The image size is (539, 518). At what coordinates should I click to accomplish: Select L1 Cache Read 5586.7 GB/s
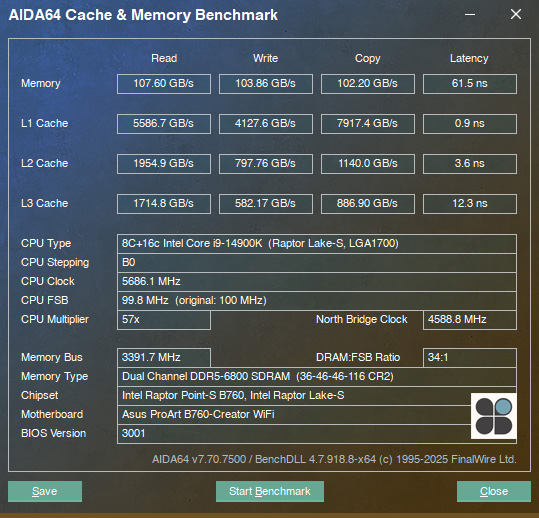pos(164,124)
